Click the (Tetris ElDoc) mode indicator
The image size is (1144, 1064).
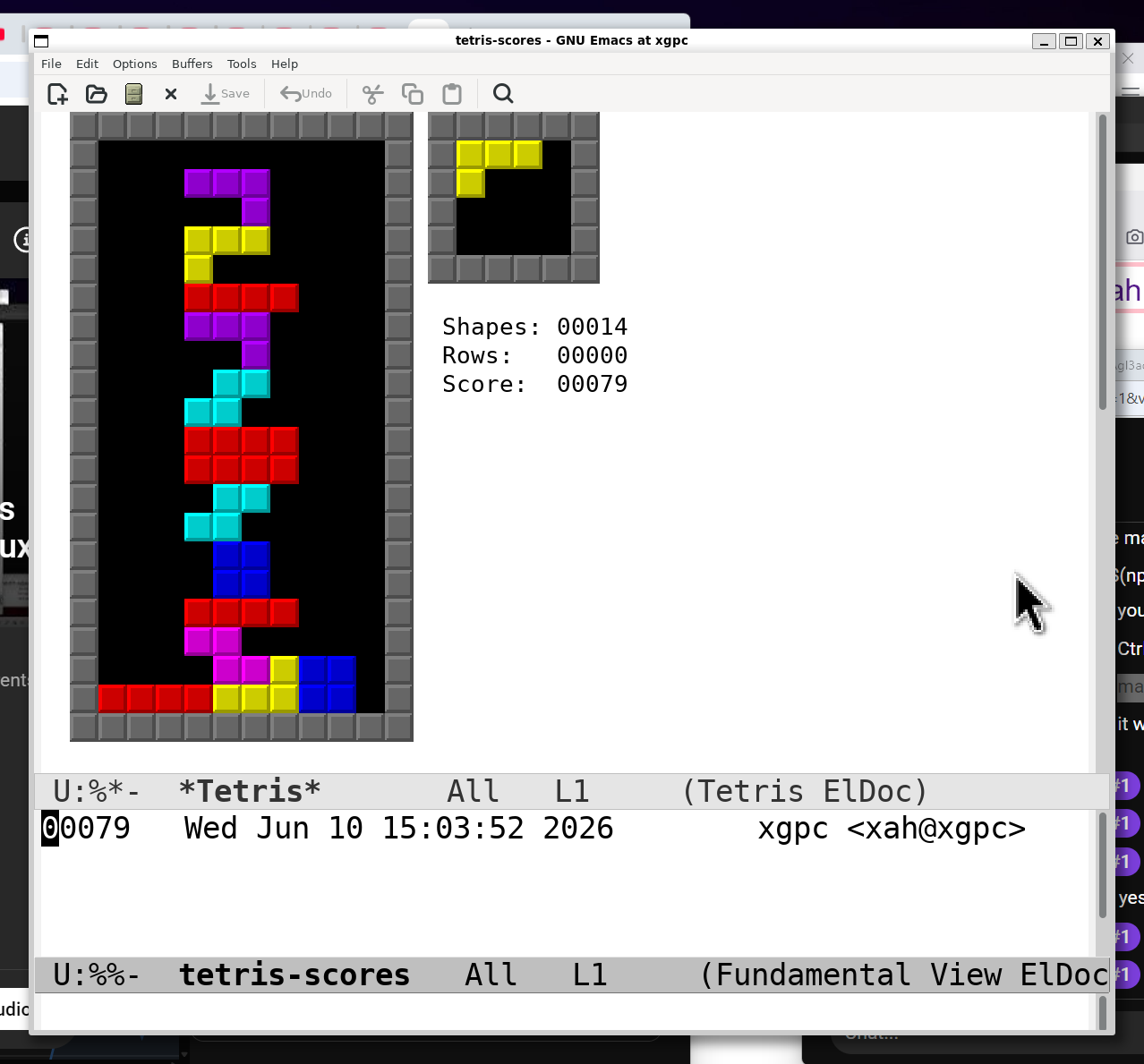805,791
